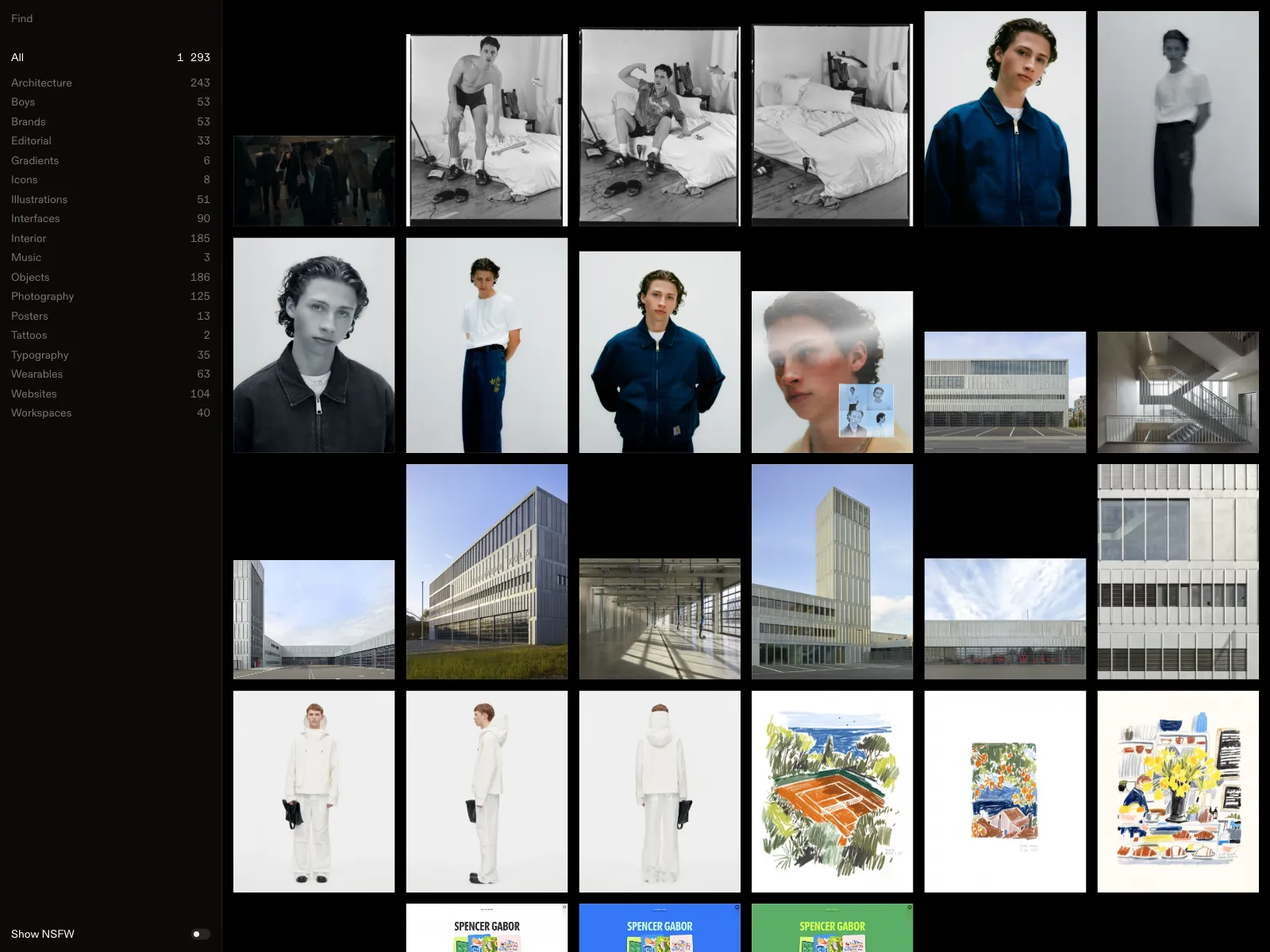This screenshot has width=1270, height=952.
Task: Open the Workspaces category
Action: pos(110,413)
